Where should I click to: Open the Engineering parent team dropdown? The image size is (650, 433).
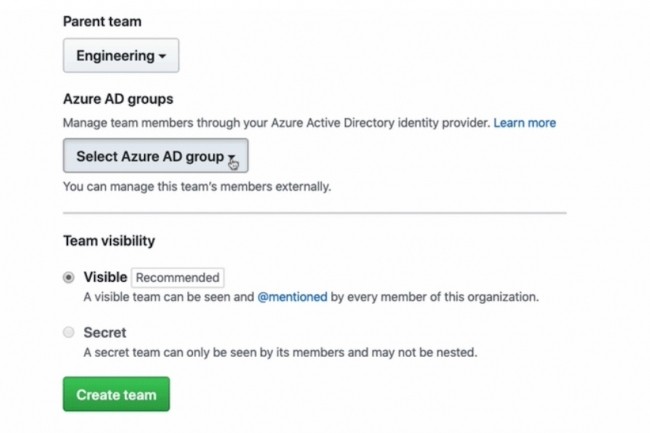pos(121,56)
